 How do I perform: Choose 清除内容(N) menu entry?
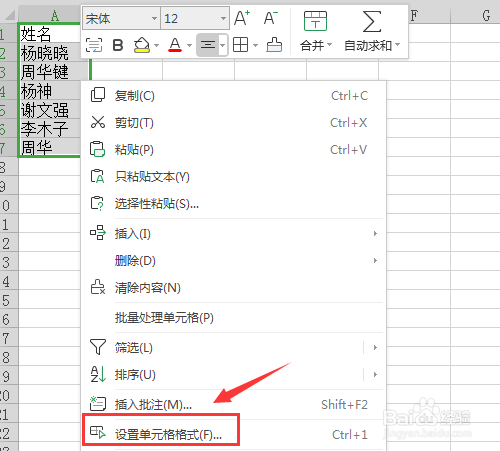coord(233,287)
